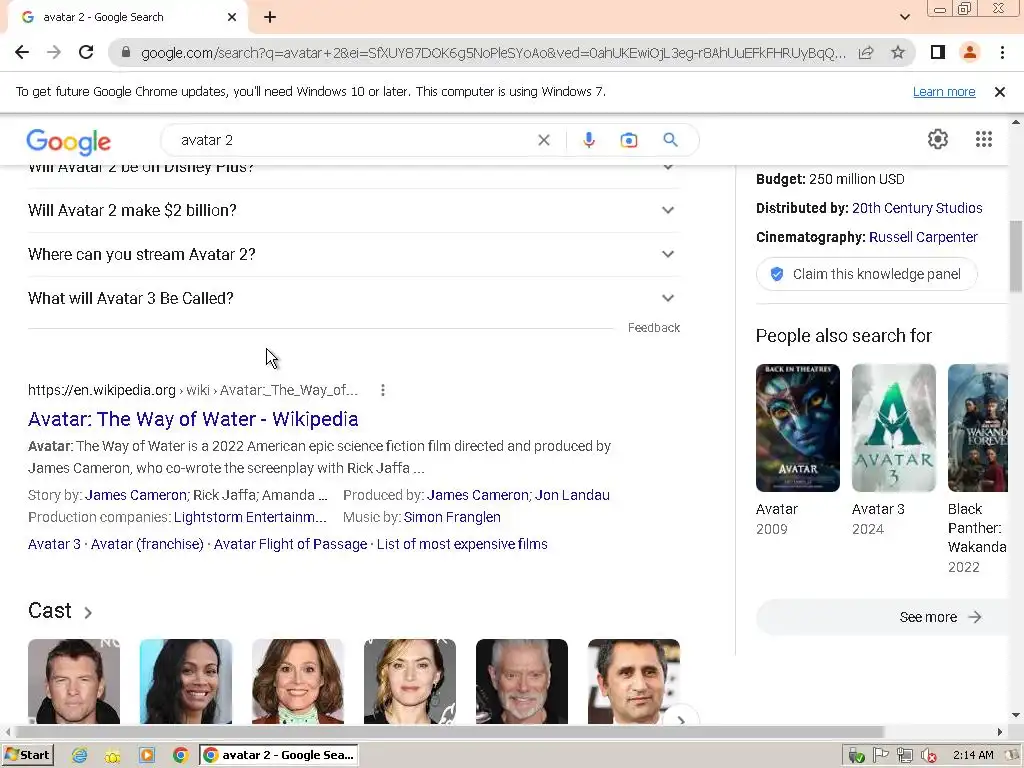The image size is (1024, 768).
Task: Open the Chrome profile avatar menu
Action: 970,52
